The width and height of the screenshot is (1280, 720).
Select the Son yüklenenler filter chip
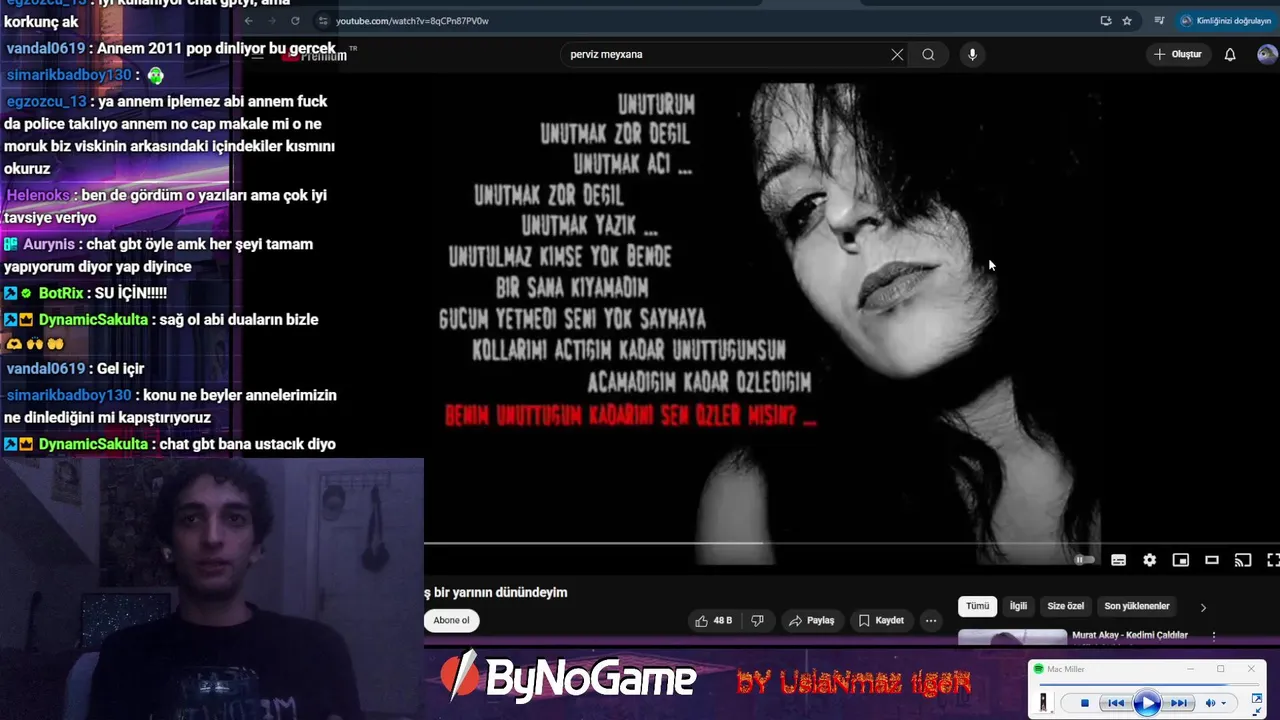click(1137, 606)
